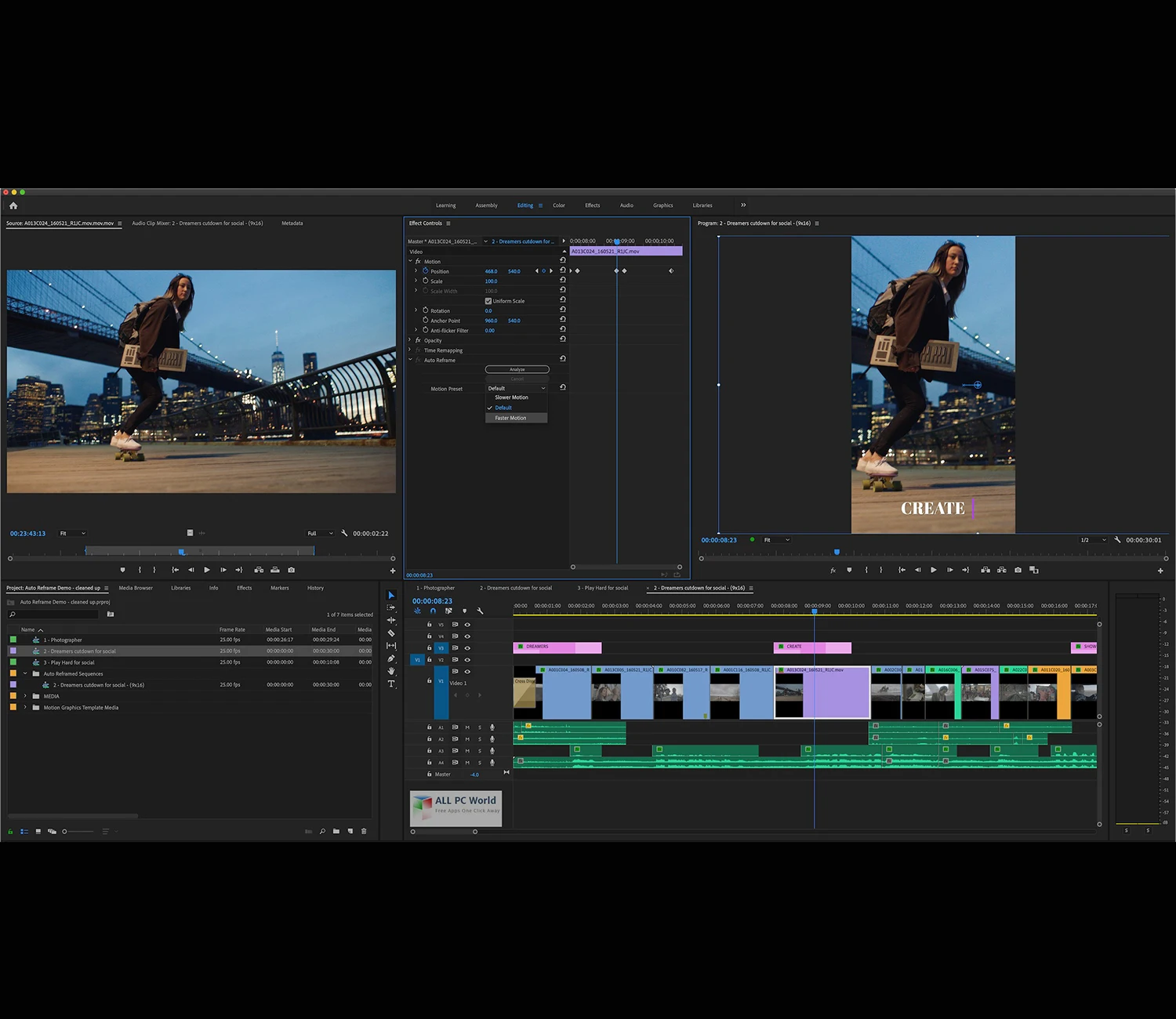This screenshot has width=1176, height=1019.
Task: Play the Program monitor sequence
Action: (x=933, y=570)
